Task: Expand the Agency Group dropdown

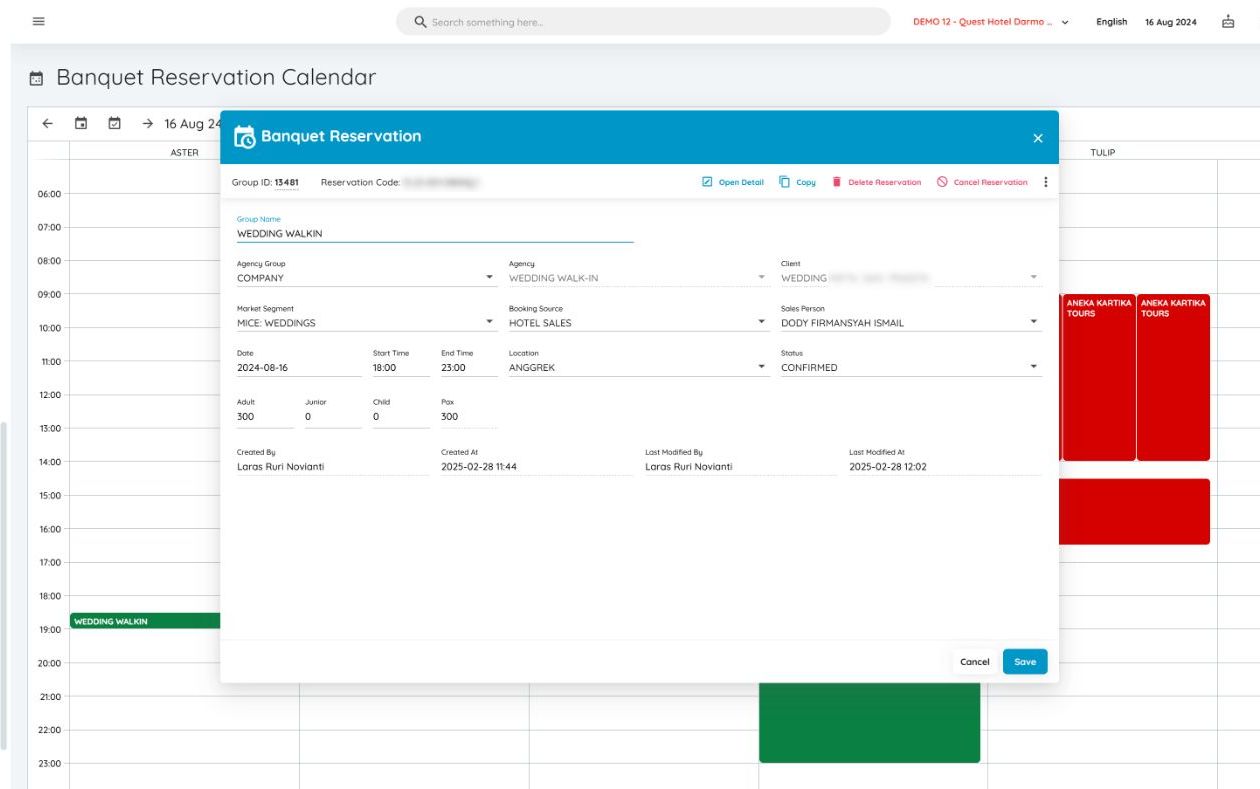Action: 489,278
